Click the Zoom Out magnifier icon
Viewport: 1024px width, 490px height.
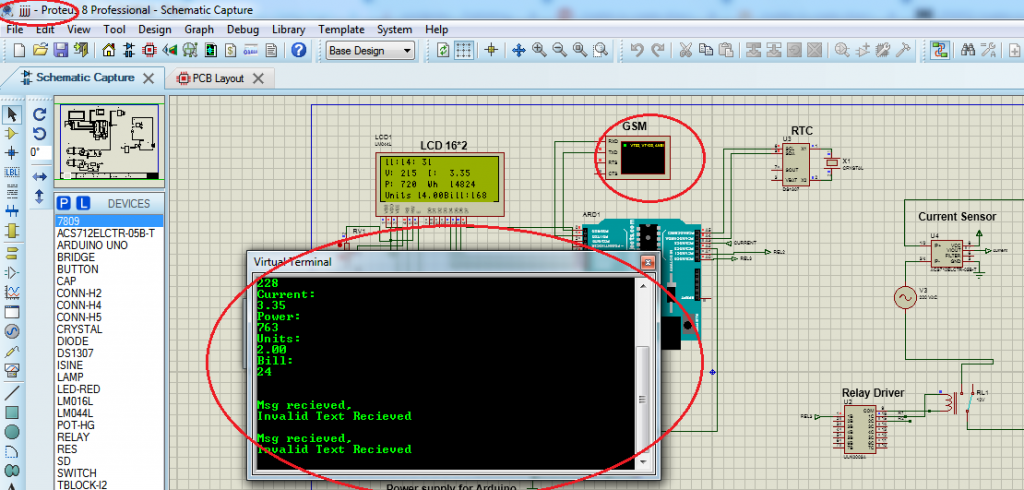pos(559,50)
